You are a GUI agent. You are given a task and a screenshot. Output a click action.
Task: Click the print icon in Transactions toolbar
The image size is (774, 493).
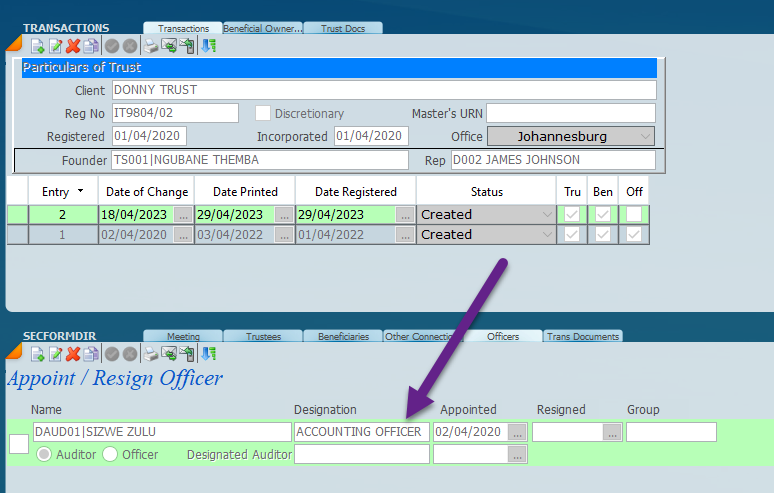pos(151,46)
